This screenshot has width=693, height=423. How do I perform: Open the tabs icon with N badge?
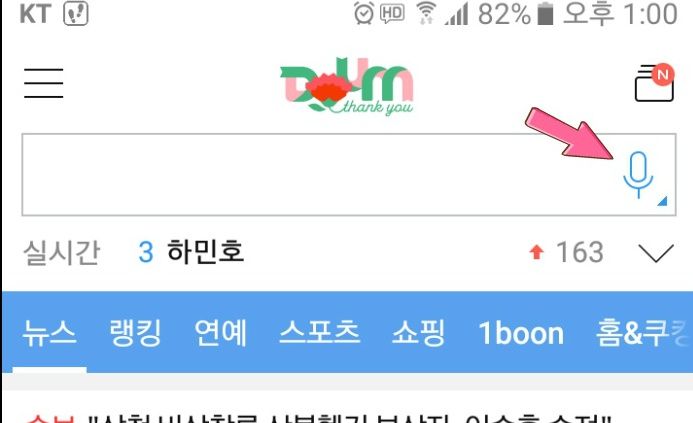(x=655, y=83)
